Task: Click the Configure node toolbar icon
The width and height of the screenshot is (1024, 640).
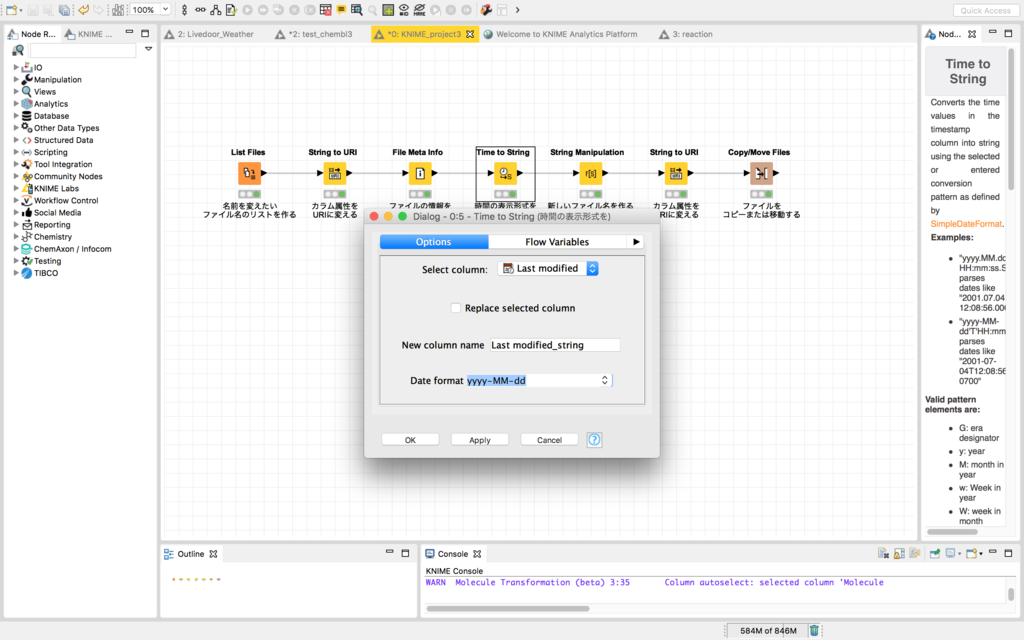Action: point(231,10)
